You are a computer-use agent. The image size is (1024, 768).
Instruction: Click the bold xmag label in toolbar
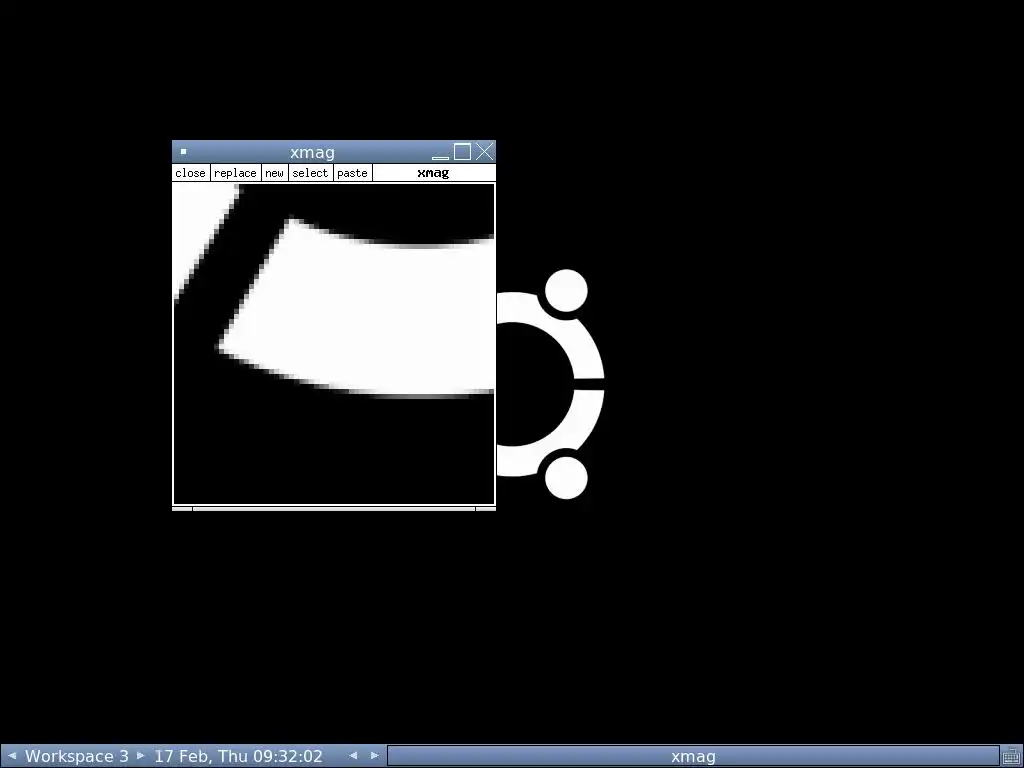(x=433, y=173)
